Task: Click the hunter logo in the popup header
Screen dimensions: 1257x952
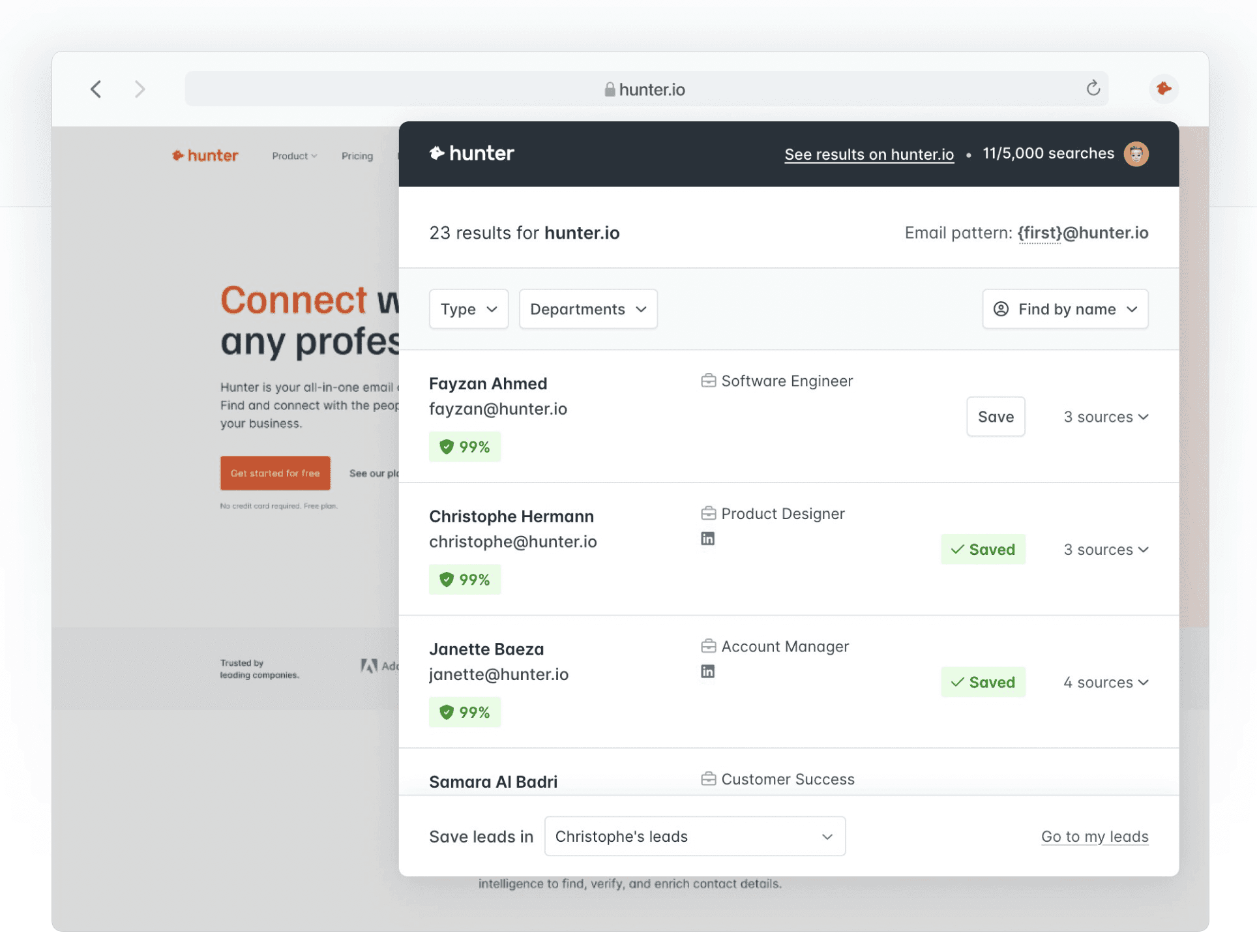Action: (x=472, y=153)
